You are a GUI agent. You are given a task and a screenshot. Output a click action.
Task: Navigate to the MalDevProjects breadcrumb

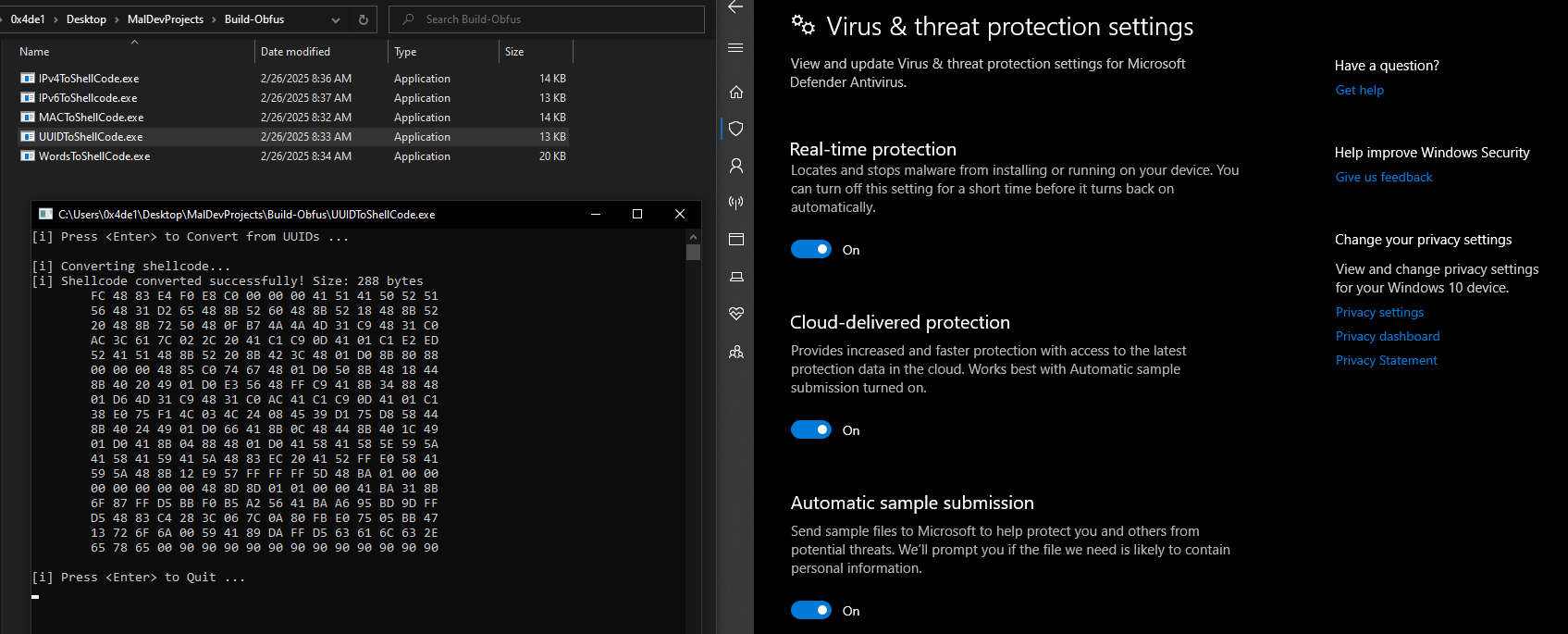click(166, 19)
